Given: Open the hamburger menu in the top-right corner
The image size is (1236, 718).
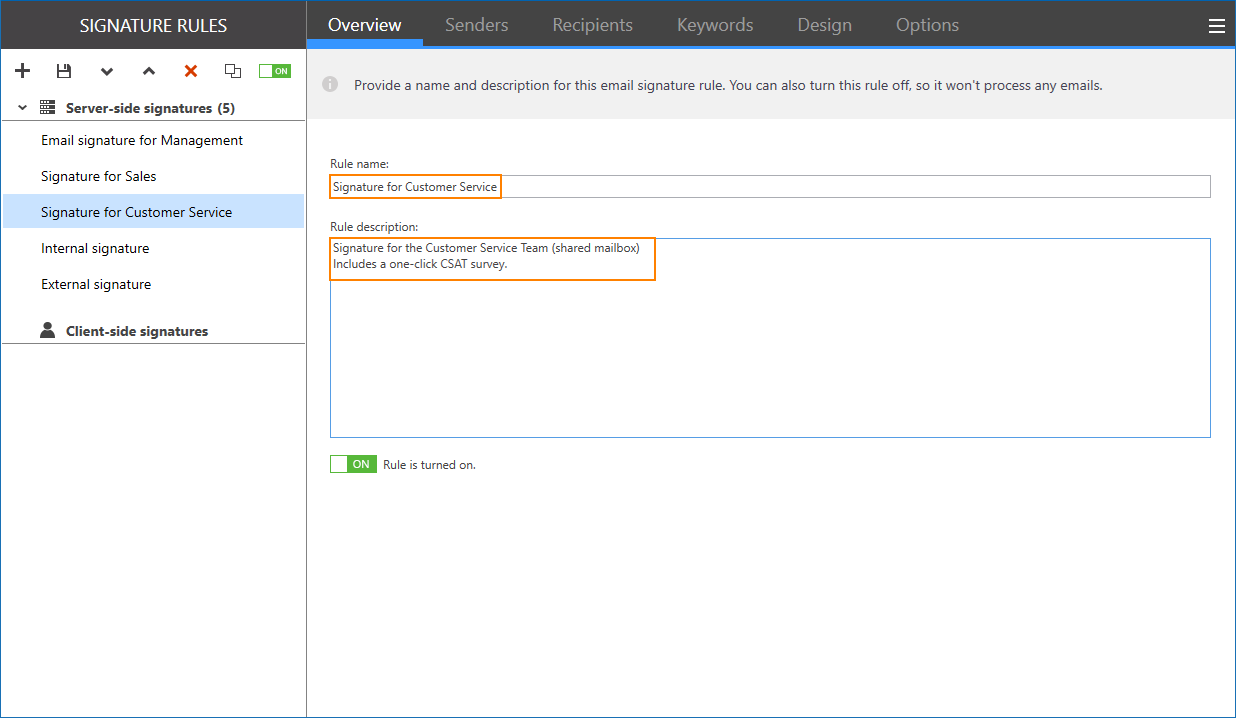Looking at the screenshot, I should tap(1216, 25).
